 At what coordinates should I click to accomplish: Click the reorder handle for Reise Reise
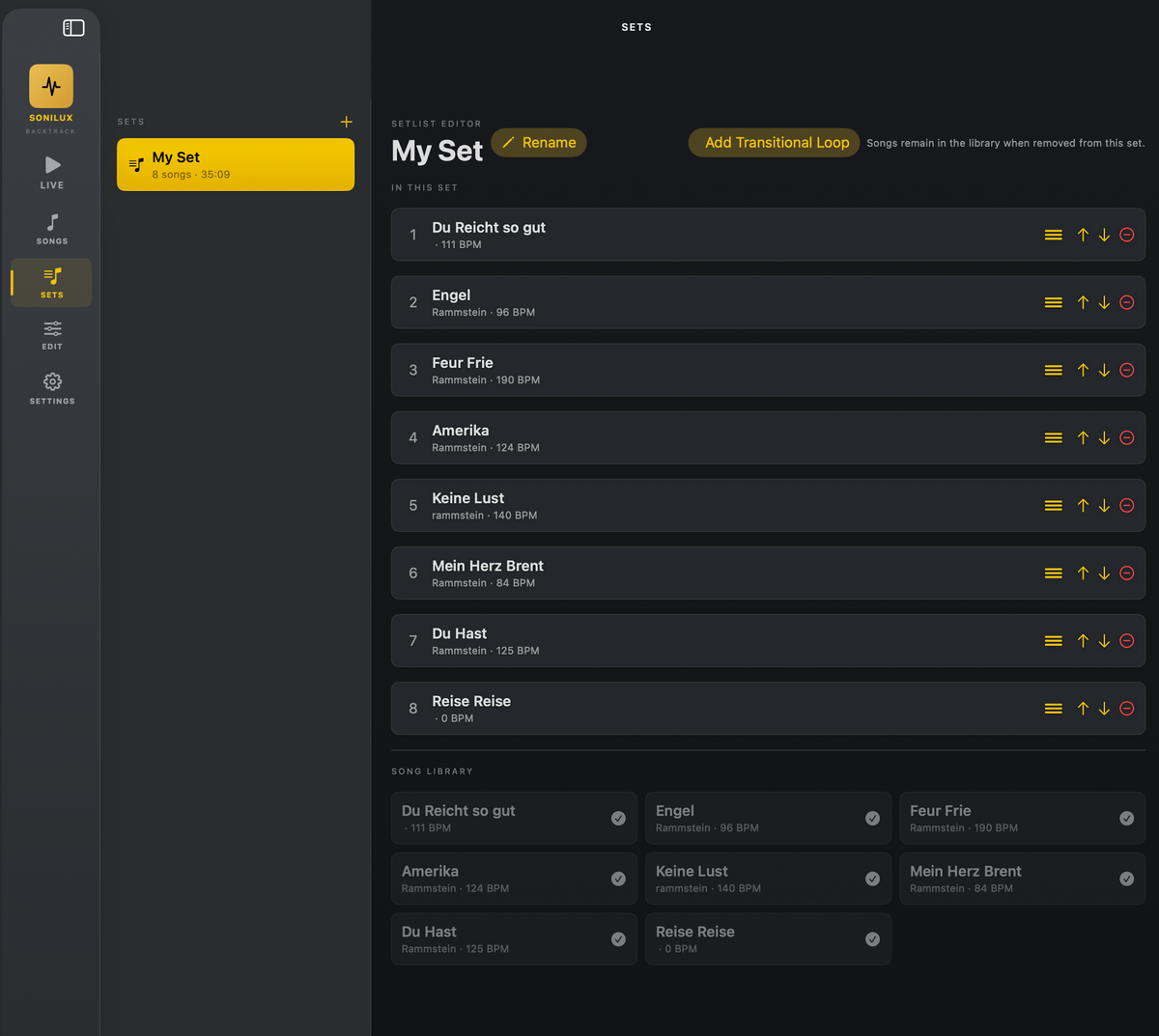click(1054, 708)
